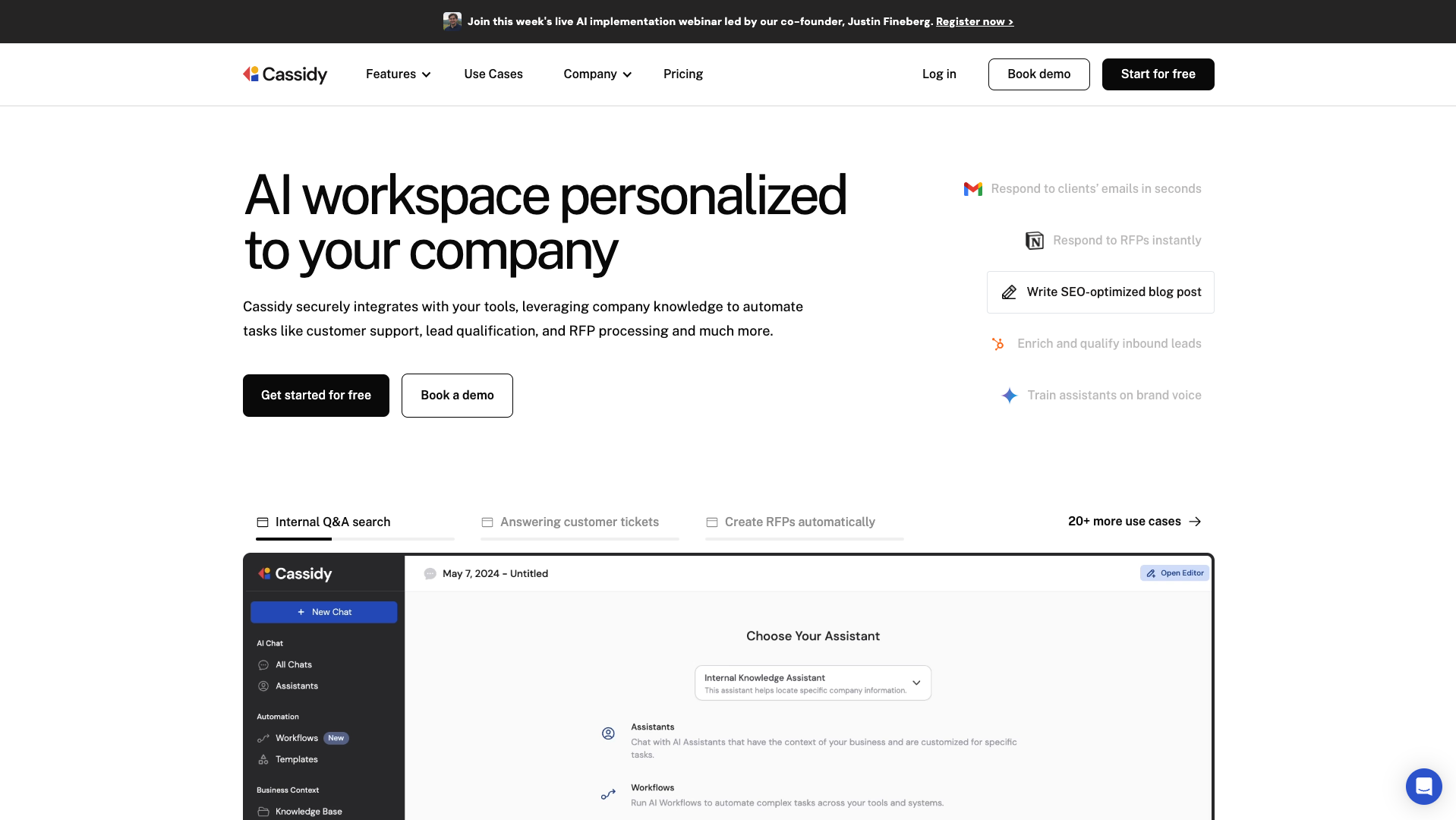Click the Register now webinar link
The image size is (1456, 820).
(x=974, y=22)
